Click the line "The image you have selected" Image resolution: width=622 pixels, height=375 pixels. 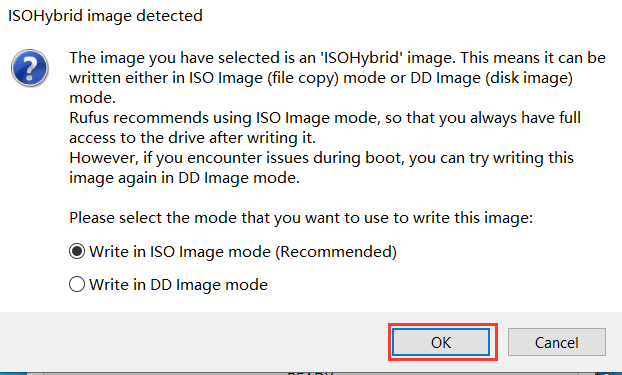tap(338, 58)
